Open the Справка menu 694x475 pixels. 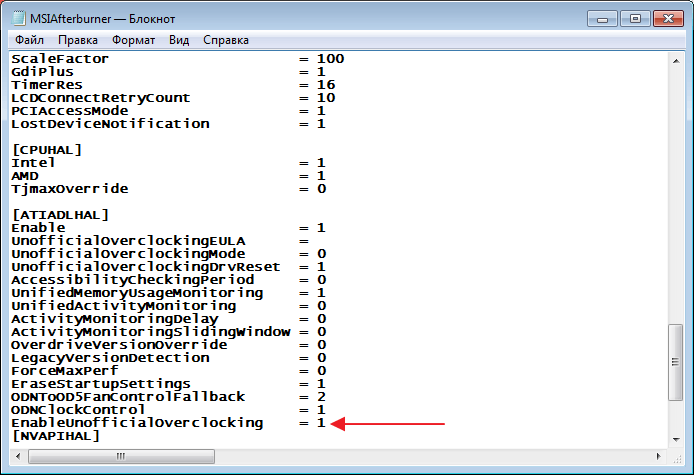pos(226,40)
